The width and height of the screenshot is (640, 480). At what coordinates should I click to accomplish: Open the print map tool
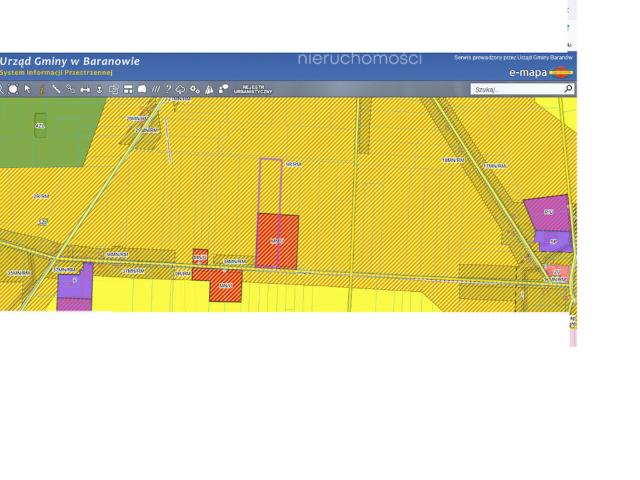114,89
